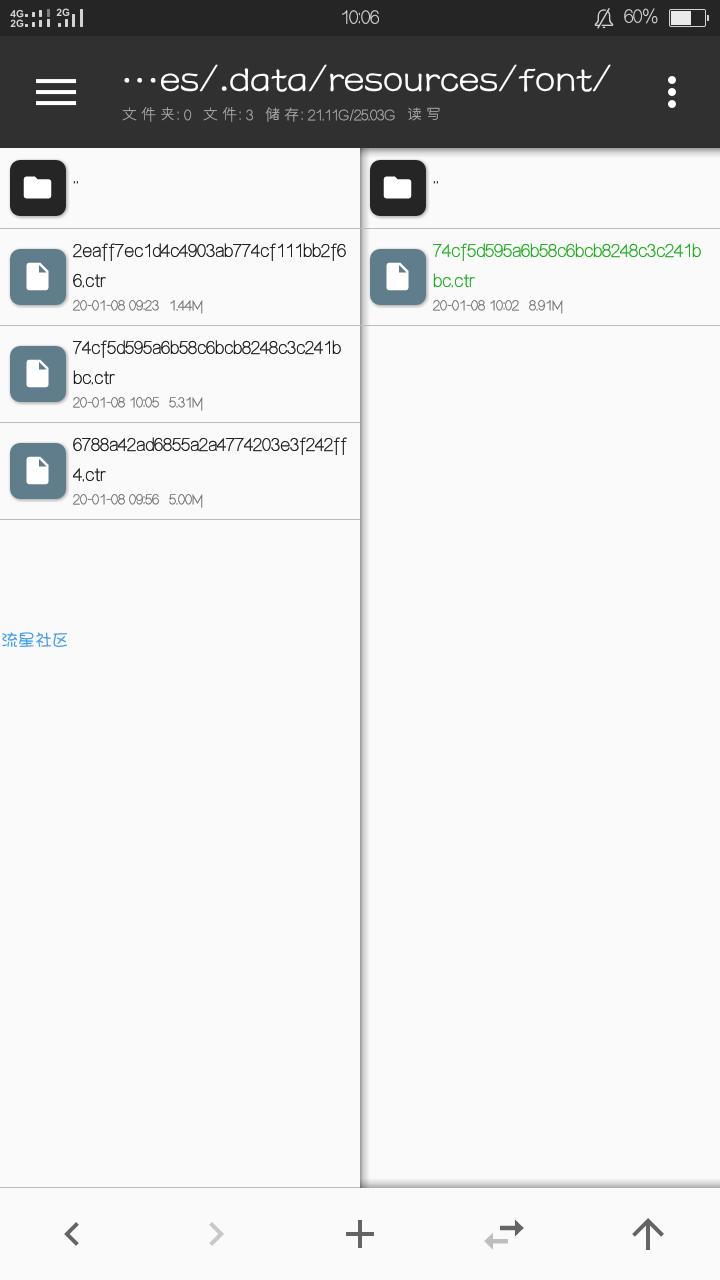Screen dimensions: 720x1280
Task: Open 74cf5d595a6b58c6 .ctr file in left panel
Action: (x=180, y=374)
